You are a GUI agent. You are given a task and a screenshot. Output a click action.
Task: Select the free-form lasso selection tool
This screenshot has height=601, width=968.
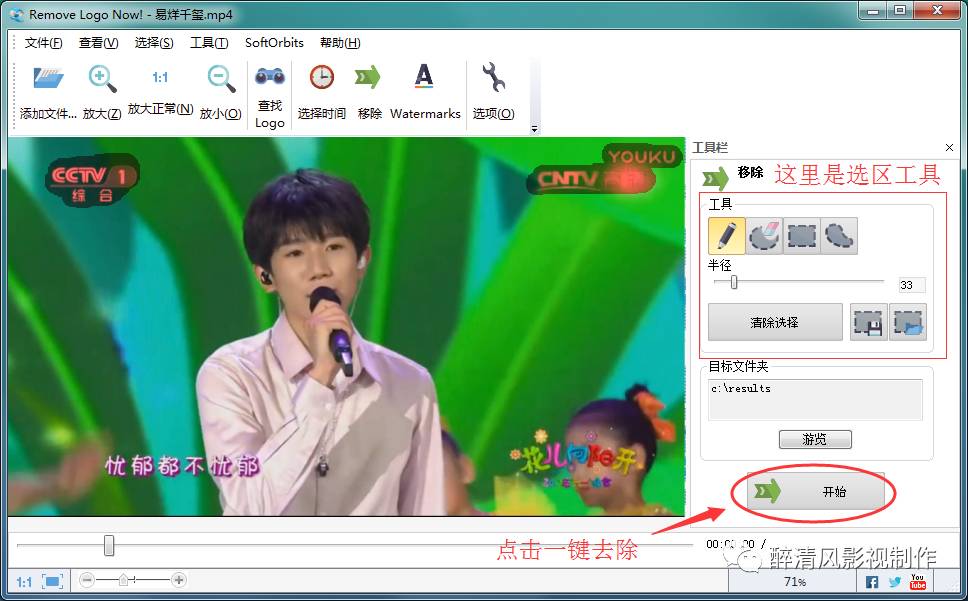coord(839,236)
